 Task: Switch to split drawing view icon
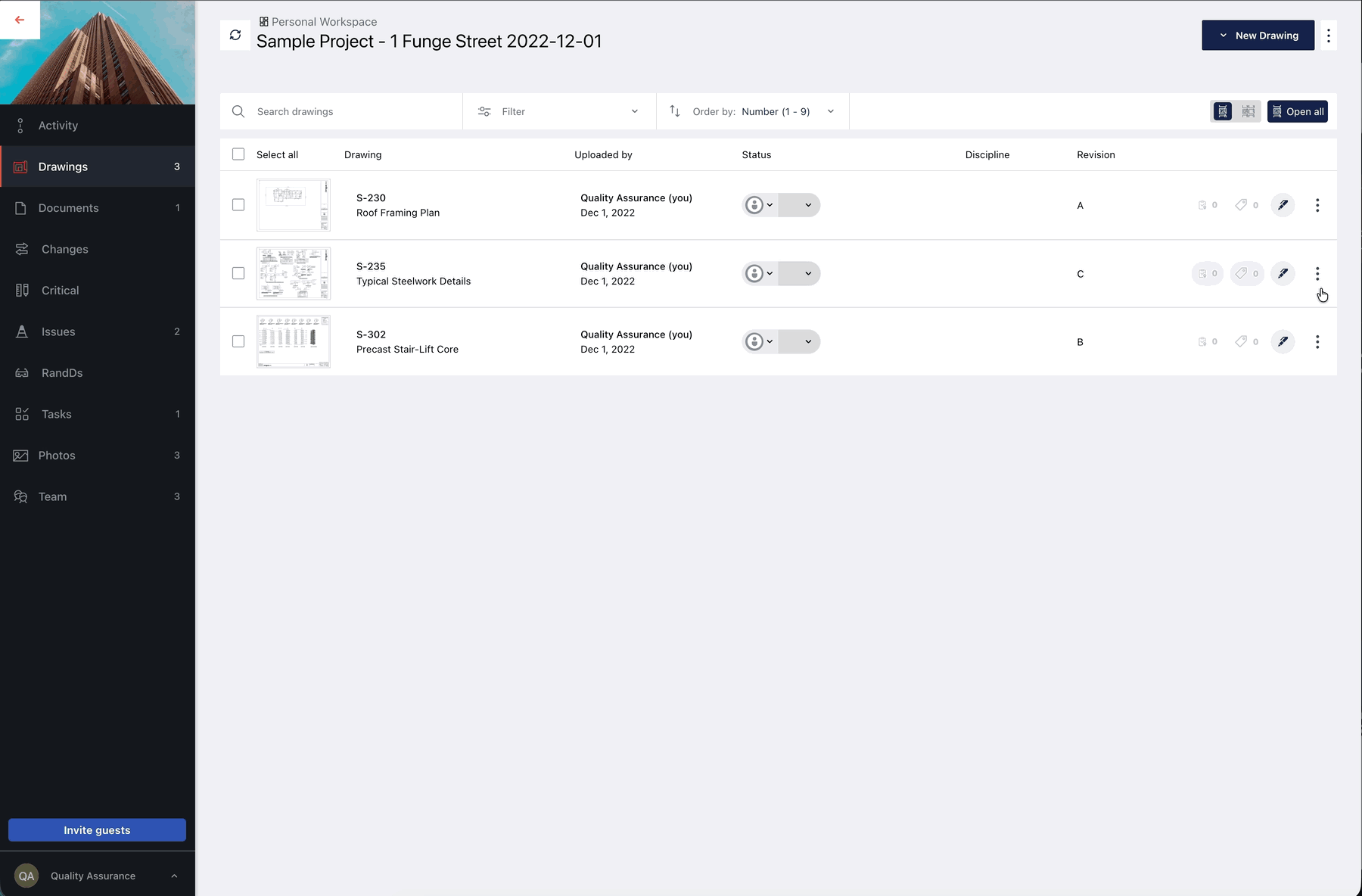[x=1248, y=111]
